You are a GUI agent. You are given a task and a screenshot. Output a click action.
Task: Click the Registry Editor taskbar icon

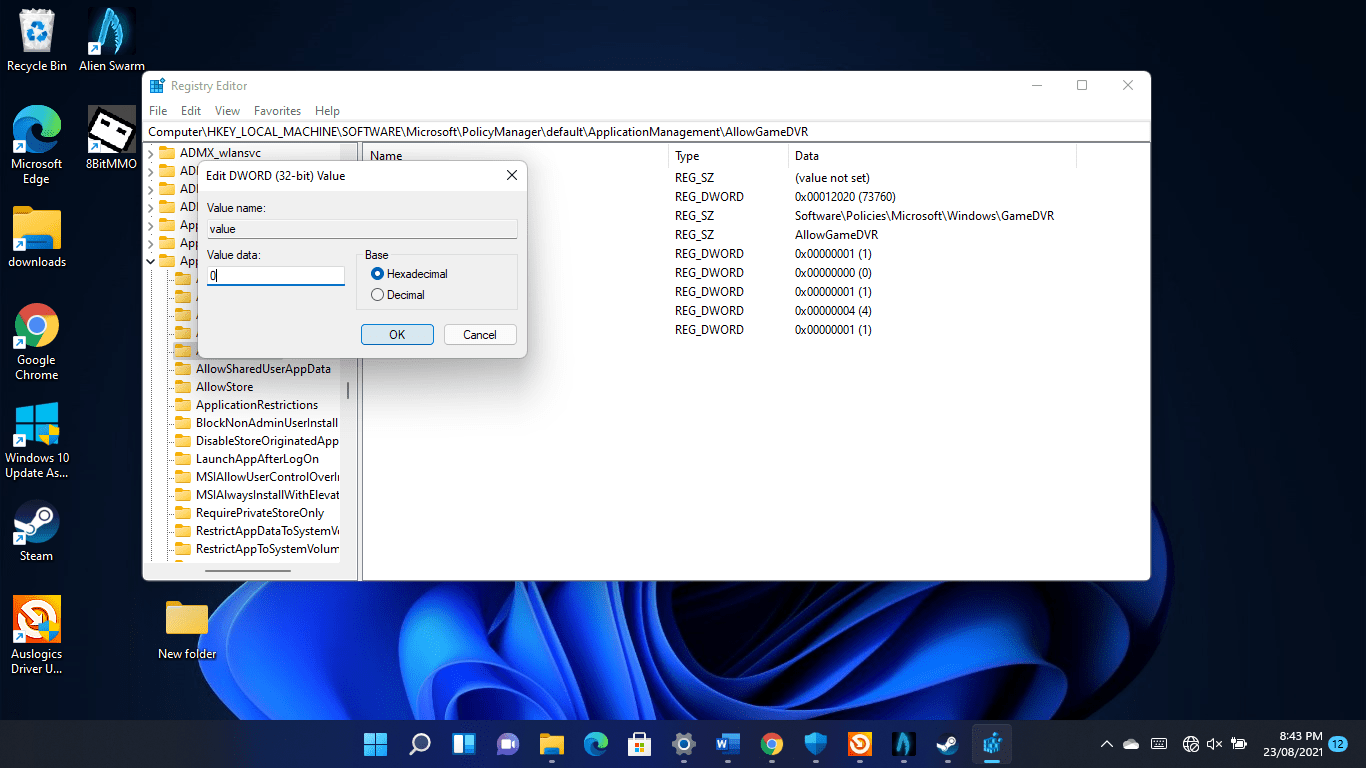[992, 744]
